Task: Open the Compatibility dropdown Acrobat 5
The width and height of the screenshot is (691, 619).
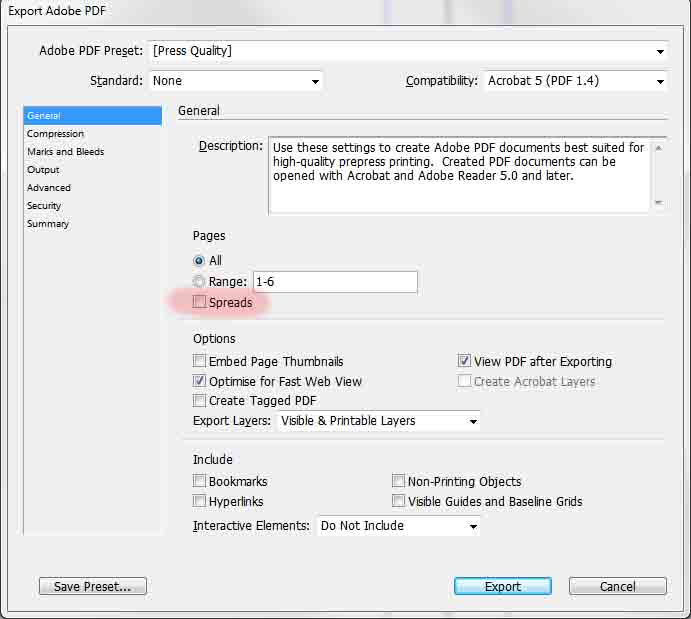Action: pos(576,81)
